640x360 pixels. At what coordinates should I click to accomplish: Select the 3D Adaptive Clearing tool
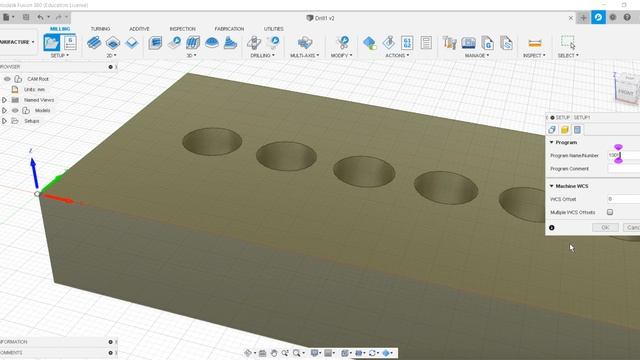pos(155,43)
